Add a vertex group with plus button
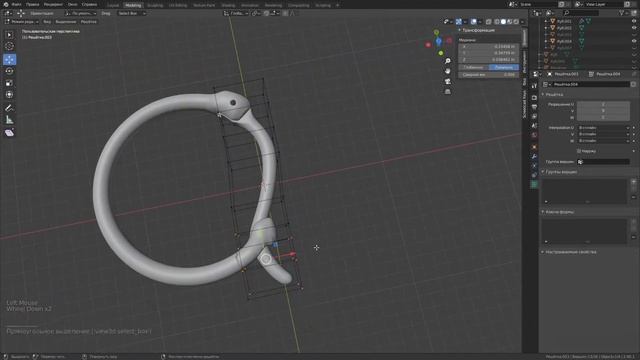The width and height of the screenshot is (640, 360). point(633,182)
